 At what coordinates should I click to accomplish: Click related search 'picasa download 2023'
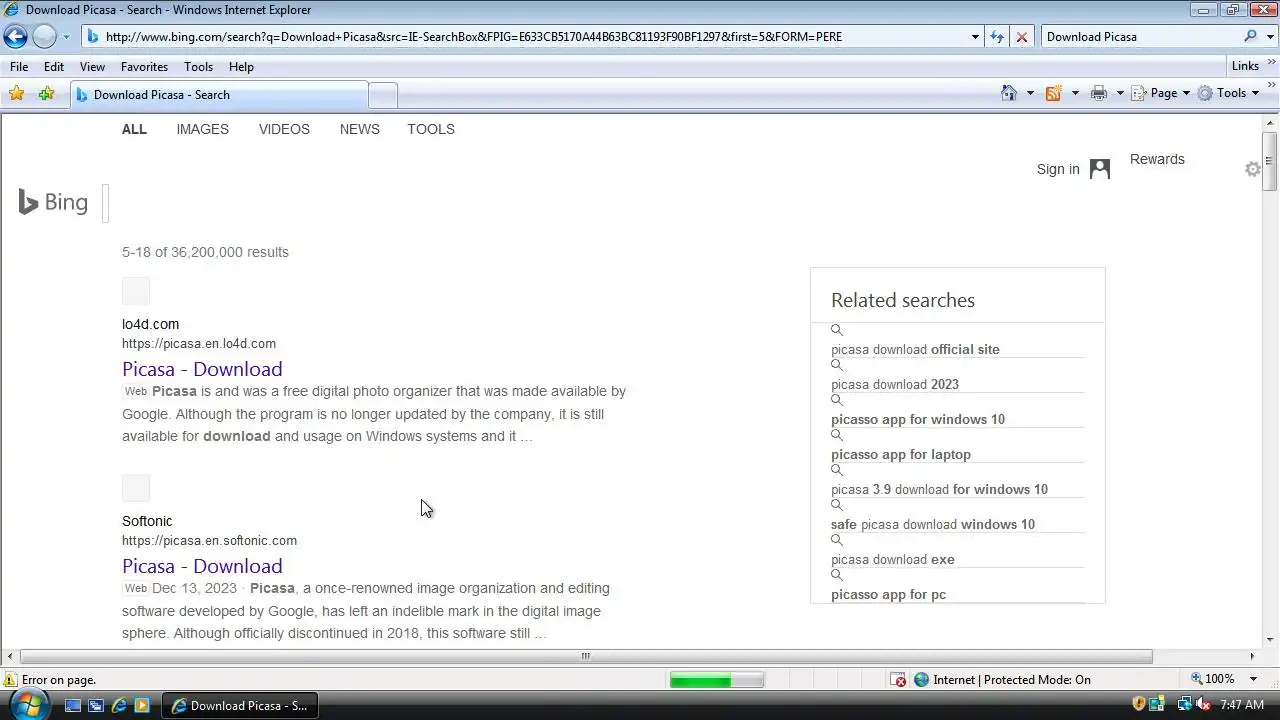[x=895, y=384]
